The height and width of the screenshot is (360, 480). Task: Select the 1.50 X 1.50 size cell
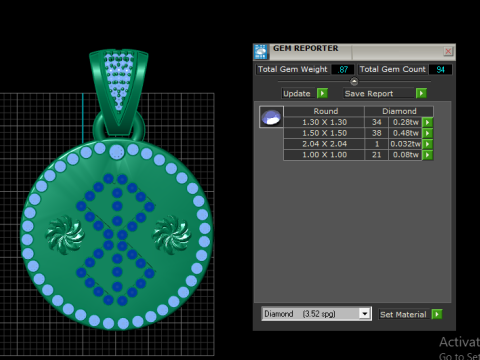(324, 133)
